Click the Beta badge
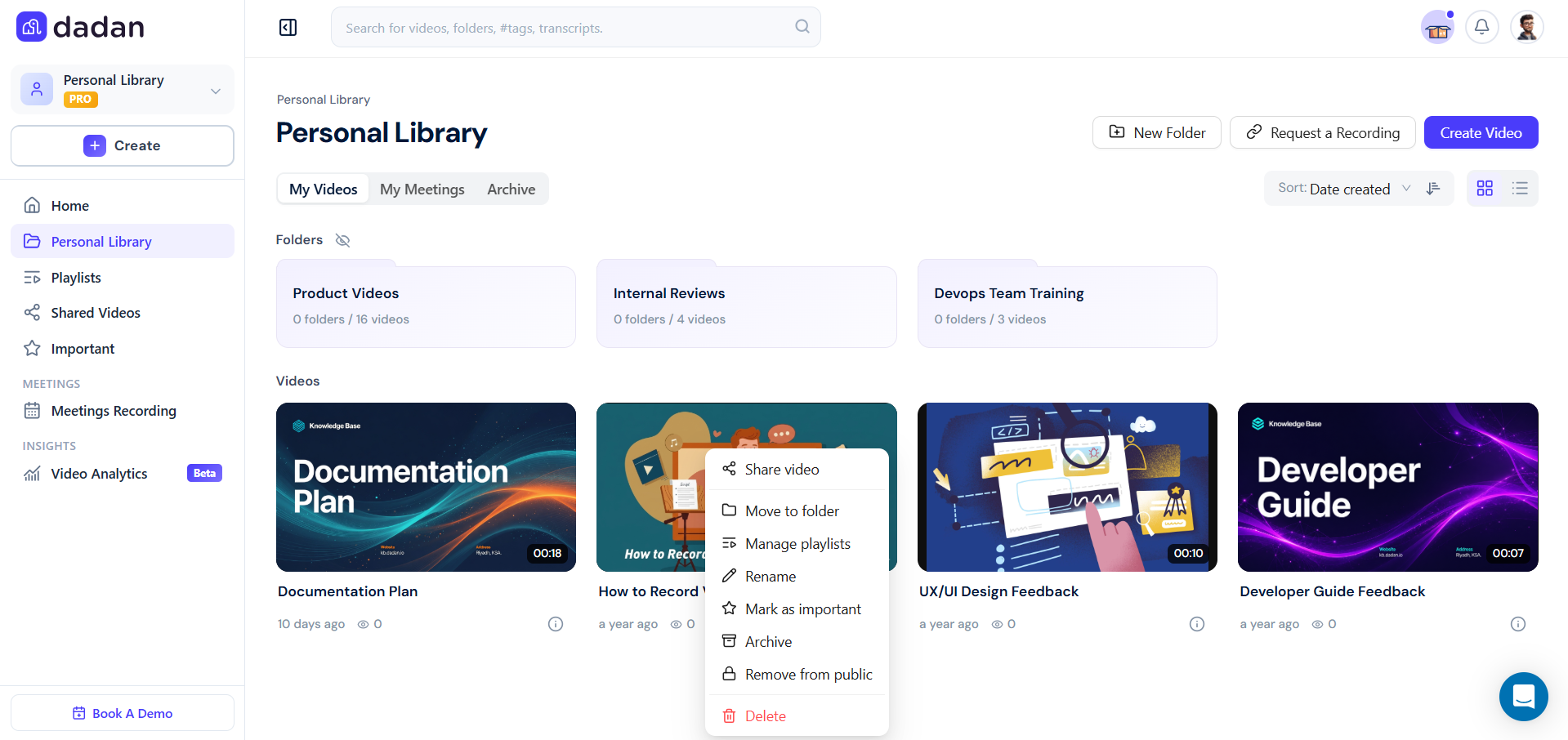The width and height of the screenshot is (1568, 740). pyautogui.click(x=204, y=473)
